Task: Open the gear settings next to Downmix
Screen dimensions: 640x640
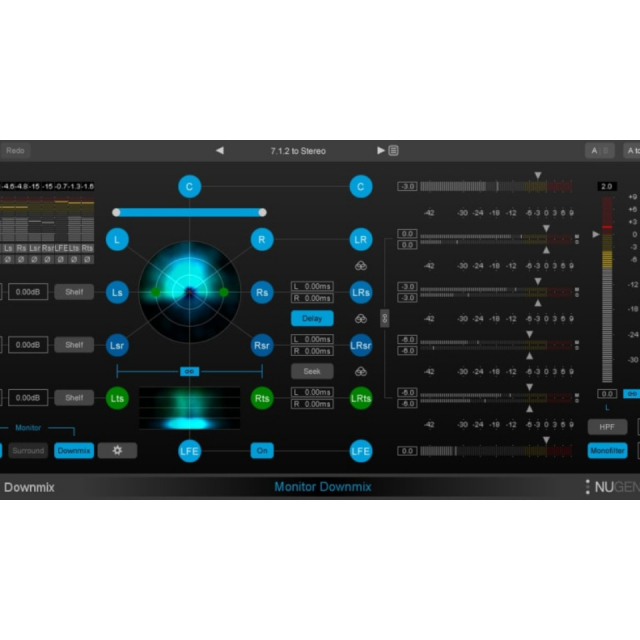Action: (x=117, y=451)
